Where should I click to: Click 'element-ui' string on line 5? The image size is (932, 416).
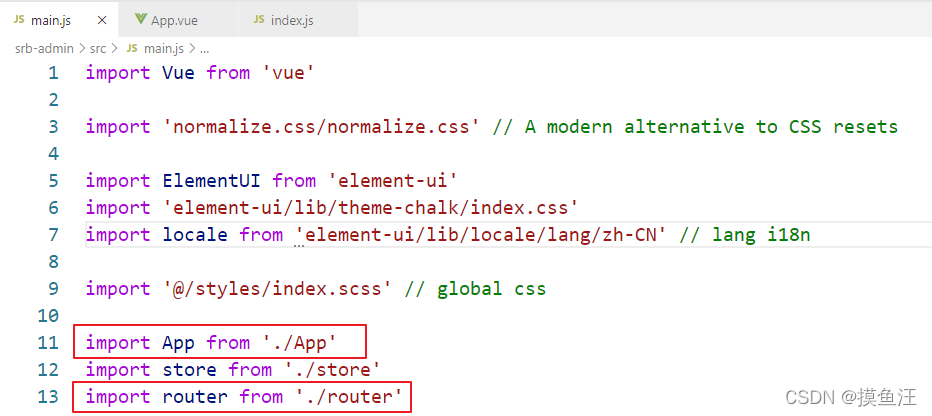click(x=392, y=181)
